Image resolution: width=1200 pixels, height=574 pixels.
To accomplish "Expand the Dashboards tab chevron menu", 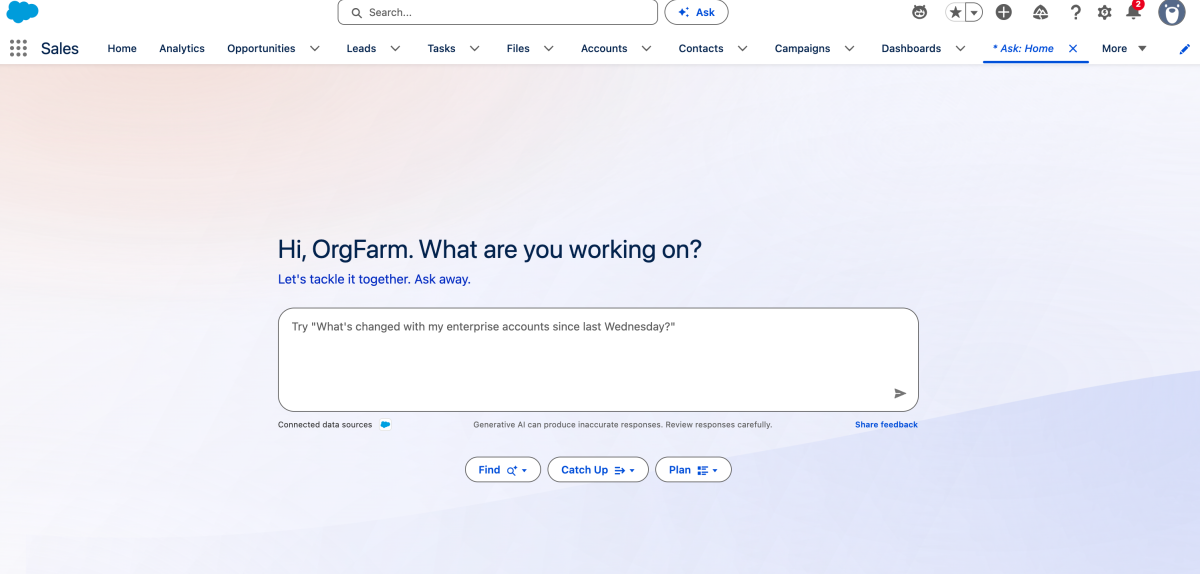I will (960, 48).
